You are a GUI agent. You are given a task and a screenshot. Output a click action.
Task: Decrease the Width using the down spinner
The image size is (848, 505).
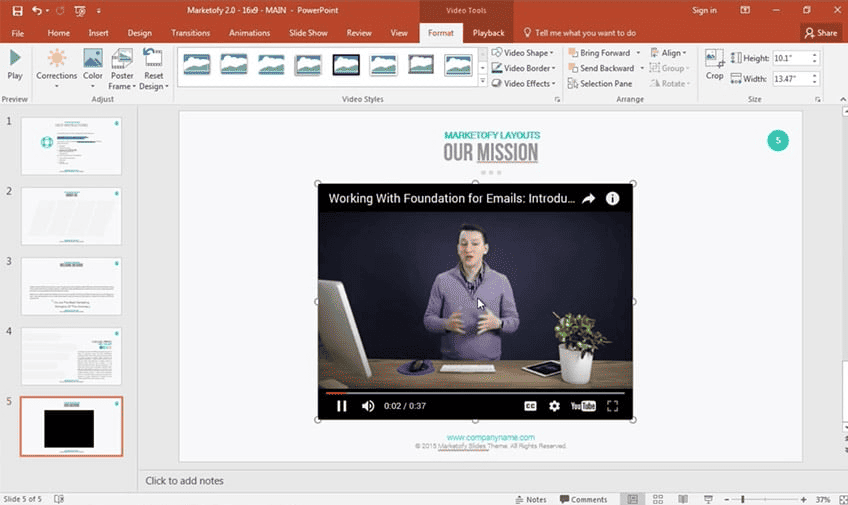pos(814,82)
